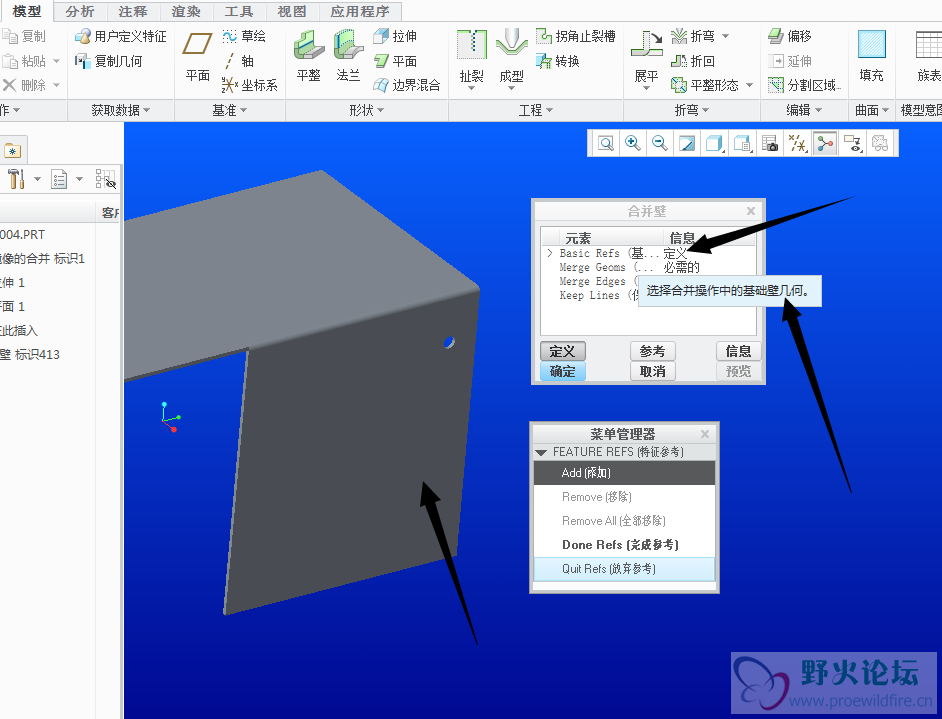Insert a 坐标系
Image resolution: width=942 pixels, height=719 pixels.
pyautogui.click(x=249, y=85)
